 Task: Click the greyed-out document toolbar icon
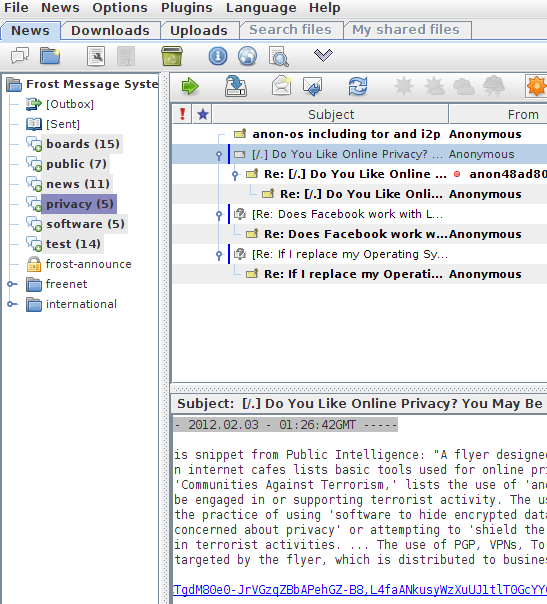coord(126,56)
